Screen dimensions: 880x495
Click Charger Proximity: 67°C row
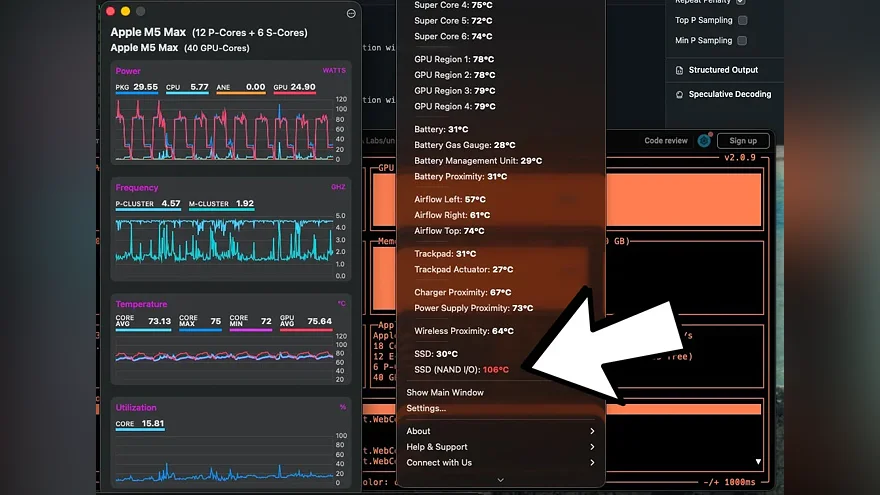point(462,292)
